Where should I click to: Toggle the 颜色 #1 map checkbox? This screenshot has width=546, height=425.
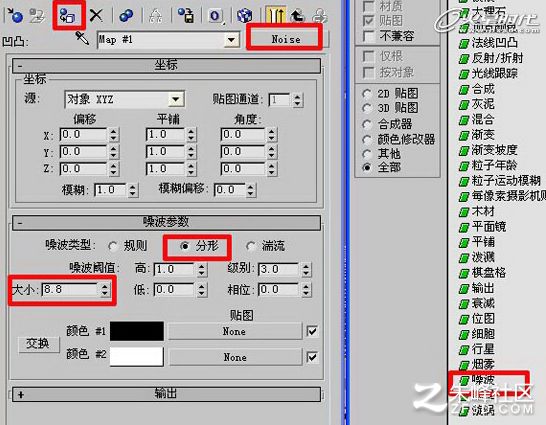click(x=312, y=331)
